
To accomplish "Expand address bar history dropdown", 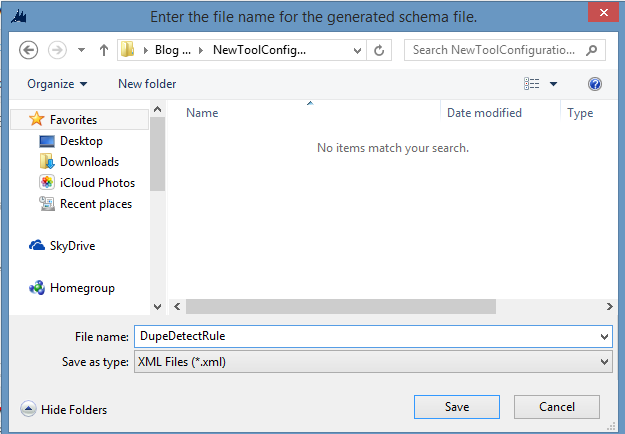I will 353,50.
